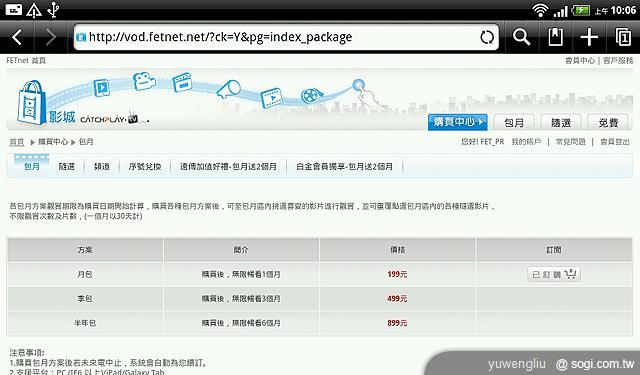The width and height of the screenshot is (640, 375).
Task: Open 客戶服務 link
Action: 618,61
